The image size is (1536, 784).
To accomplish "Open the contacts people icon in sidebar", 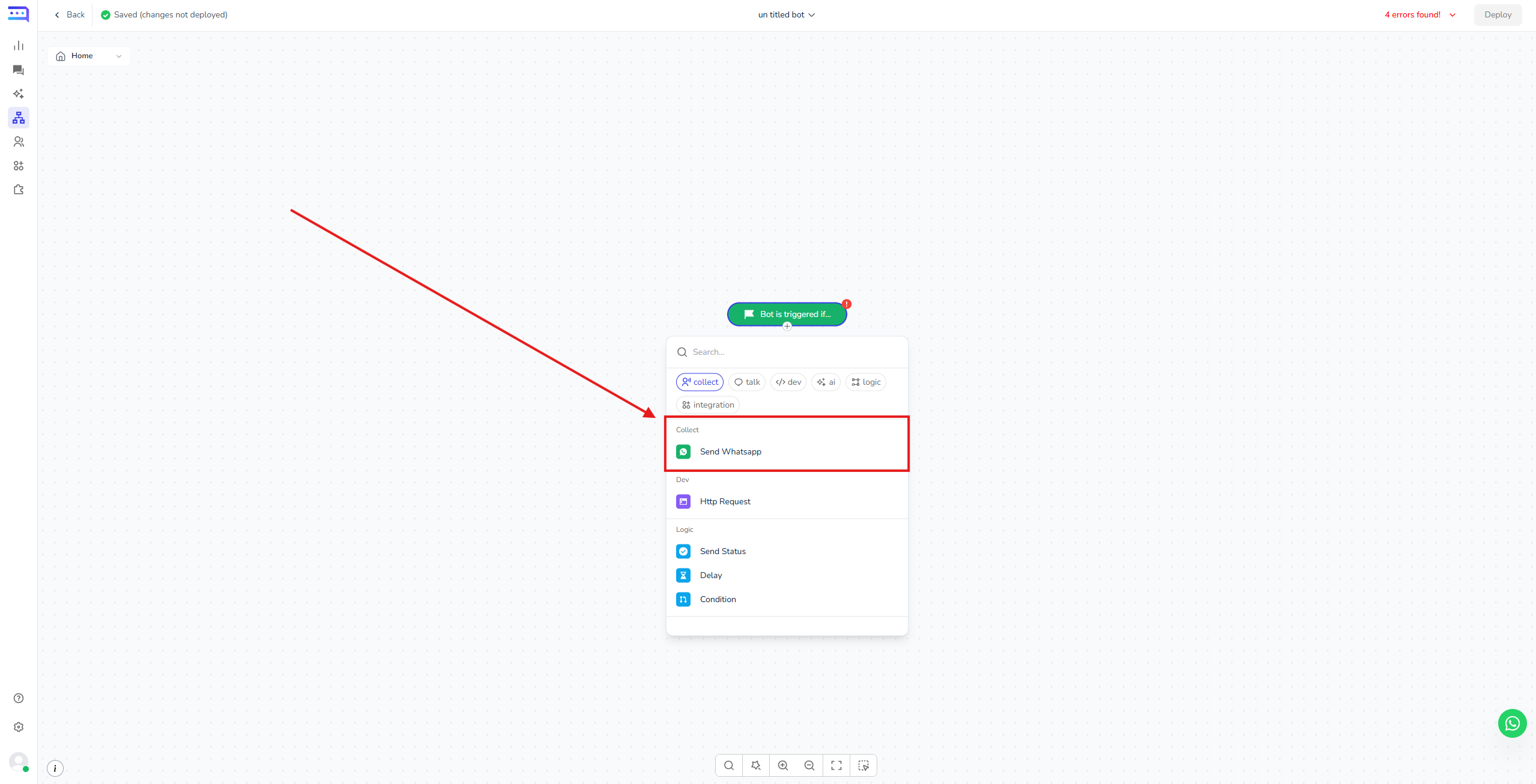I will [19, 142].
